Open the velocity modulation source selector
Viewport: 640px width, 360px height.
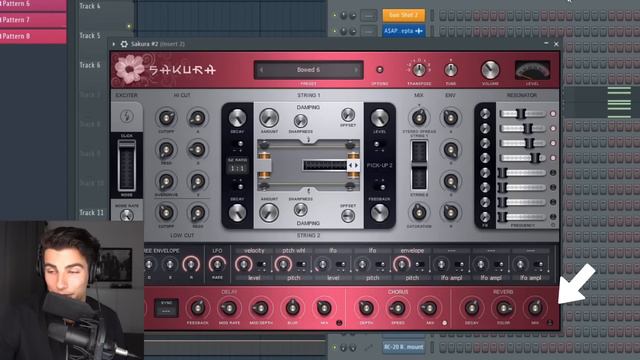pos(254,251)
